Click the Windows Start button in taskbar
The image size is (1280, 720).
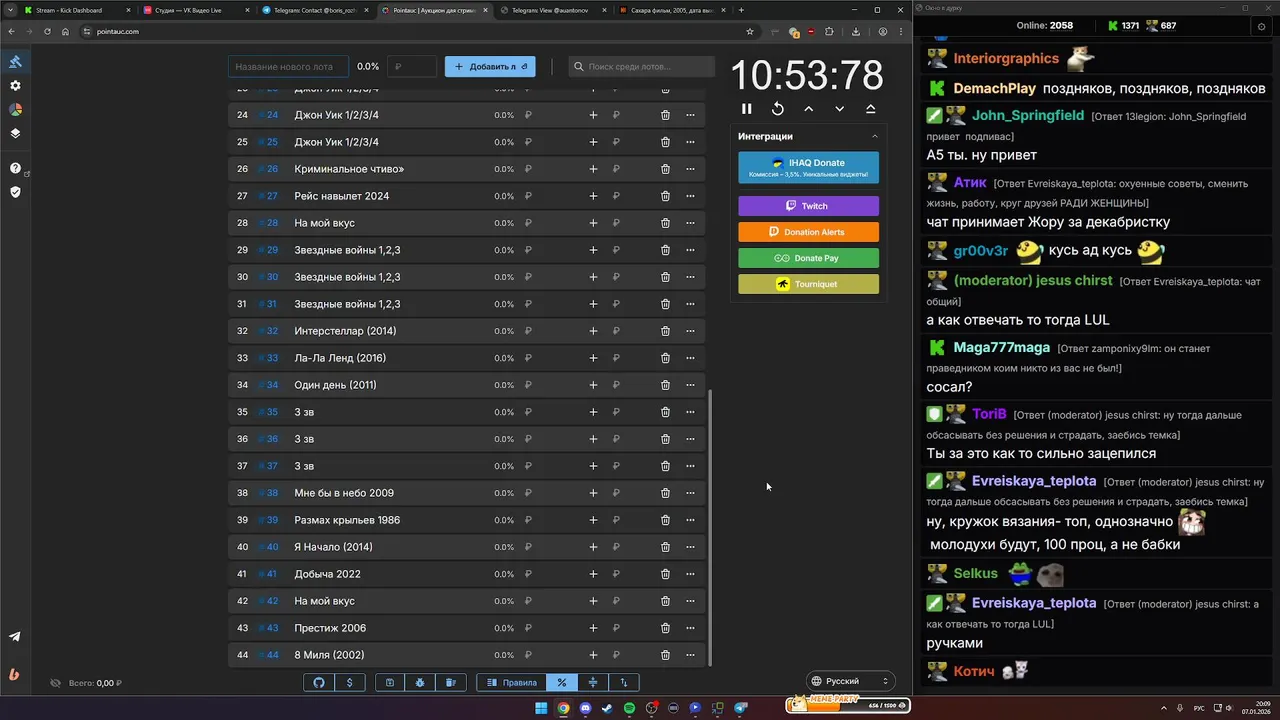pos(541,708)
